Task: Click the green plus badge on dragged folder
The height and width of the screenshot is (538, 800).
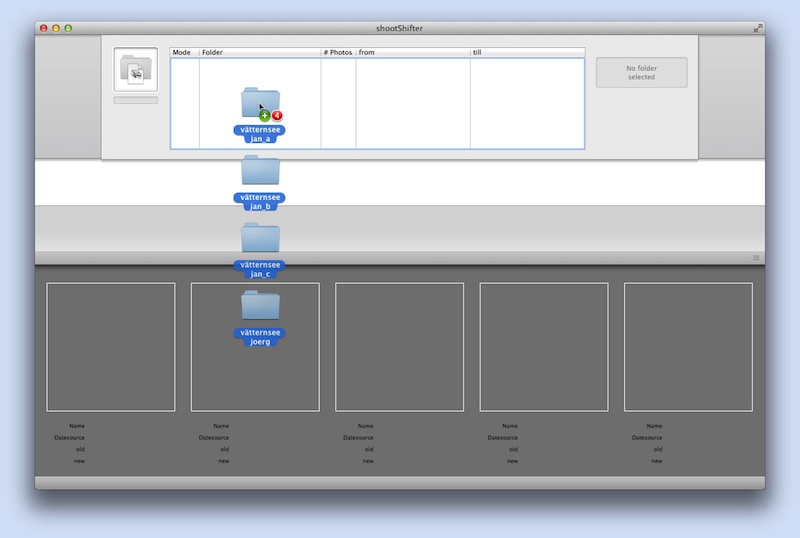Action: tap(264, 116)
